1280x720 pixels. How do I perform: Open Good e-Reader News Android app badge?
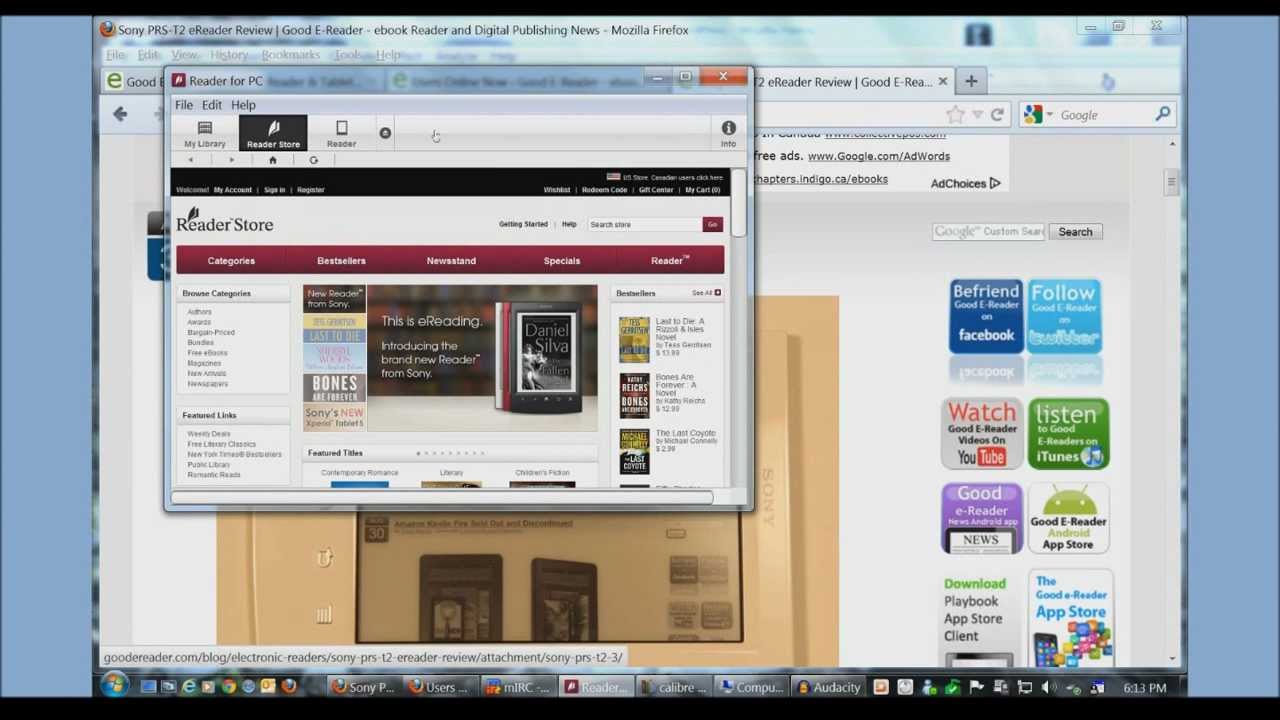pos(981,518)
